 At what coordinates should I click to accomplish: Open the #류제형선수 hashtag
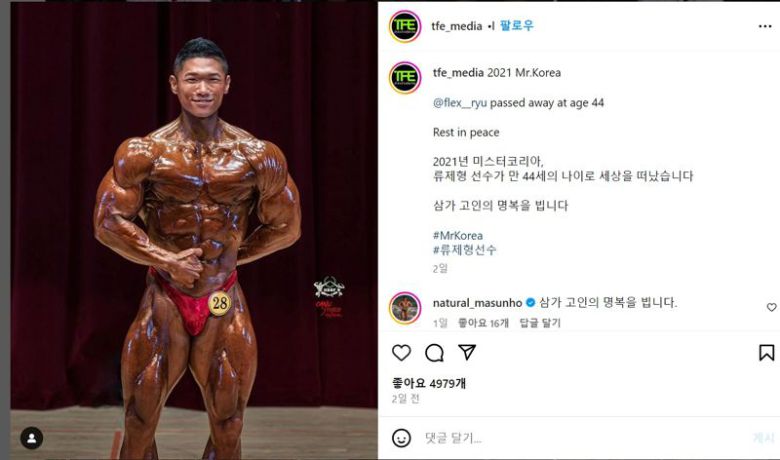pyautogui.click(x=464, y=250)
